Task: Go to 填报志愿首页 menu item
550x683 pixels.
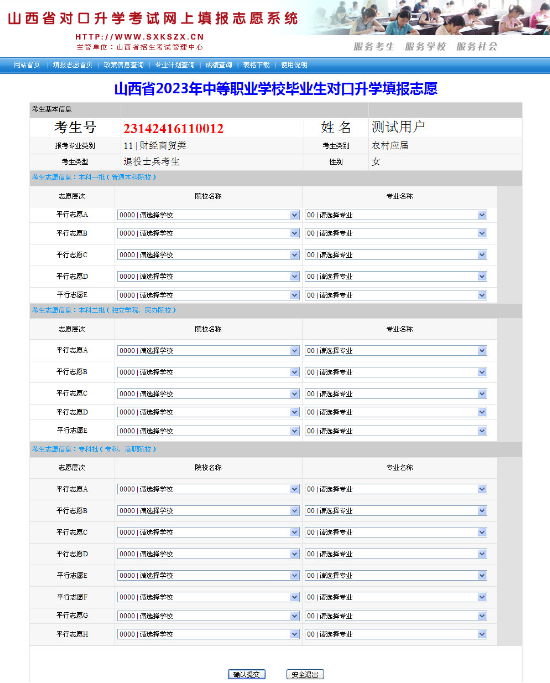Action: tap(72, 65)
